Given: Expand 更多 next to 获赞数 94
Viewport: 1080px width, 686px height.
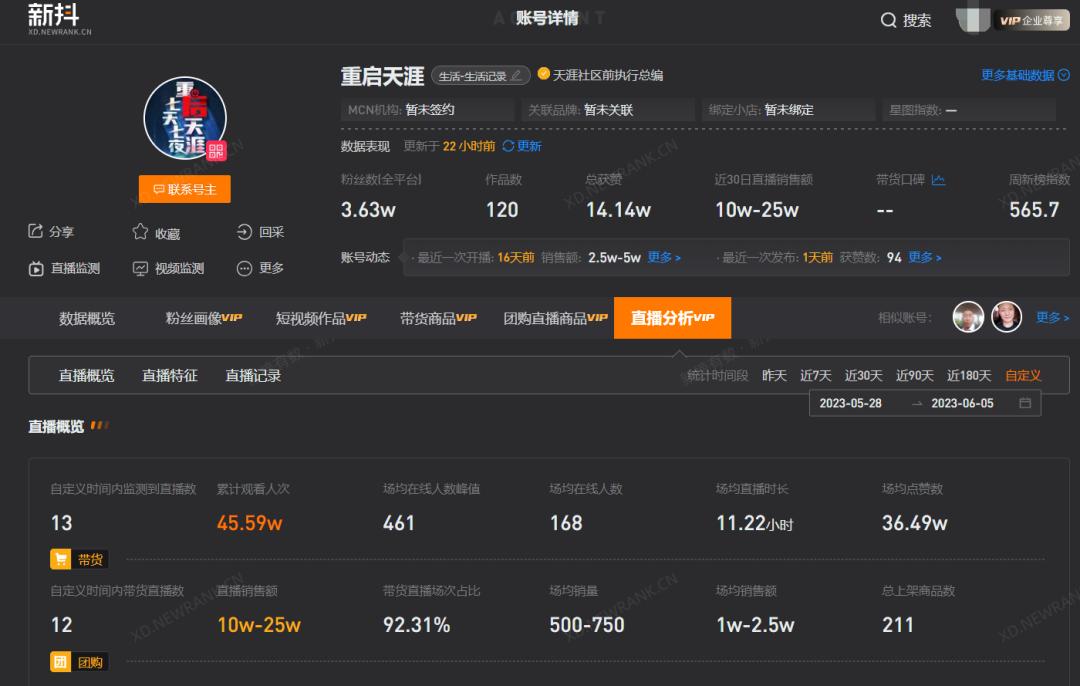Looking at the screenshot, I should [x=920, y=257].
